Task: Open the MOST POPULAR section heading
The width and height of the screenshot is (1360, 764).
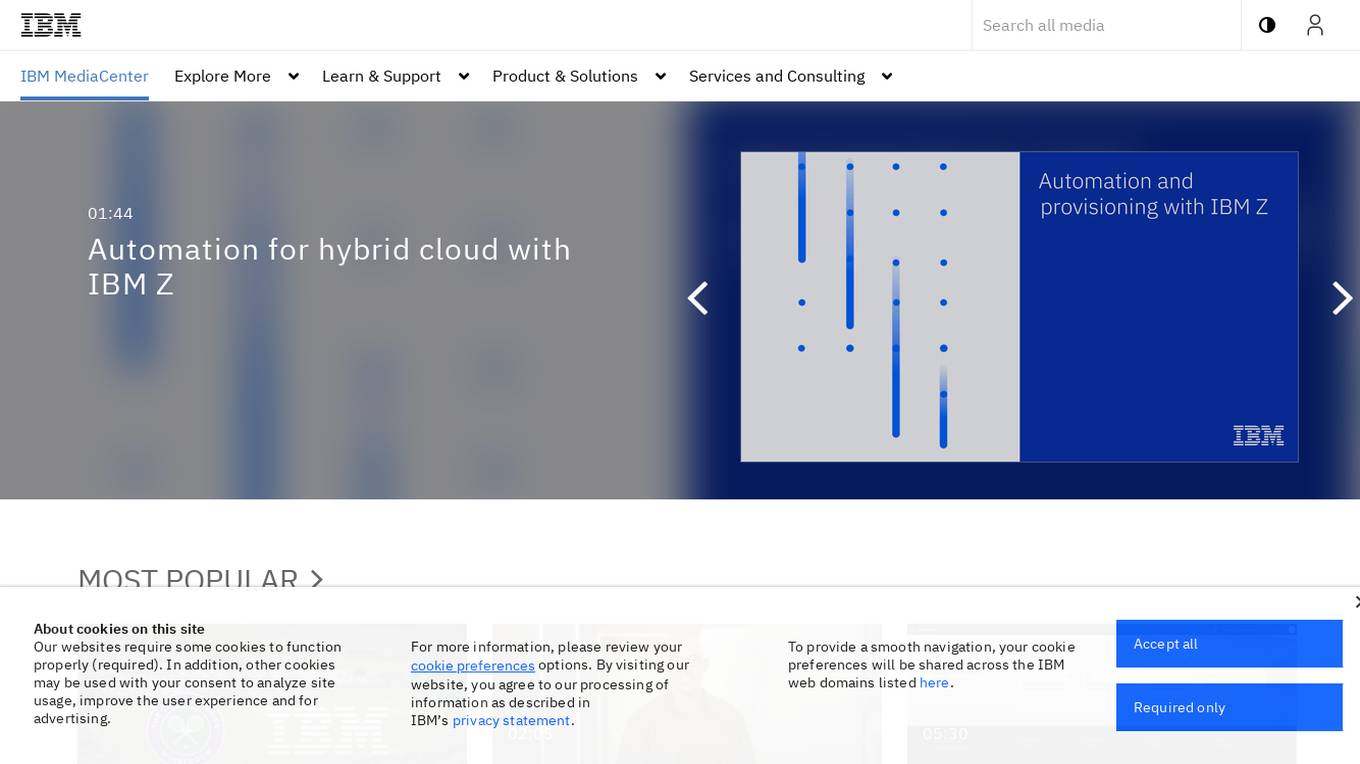Action: point(188,579)
